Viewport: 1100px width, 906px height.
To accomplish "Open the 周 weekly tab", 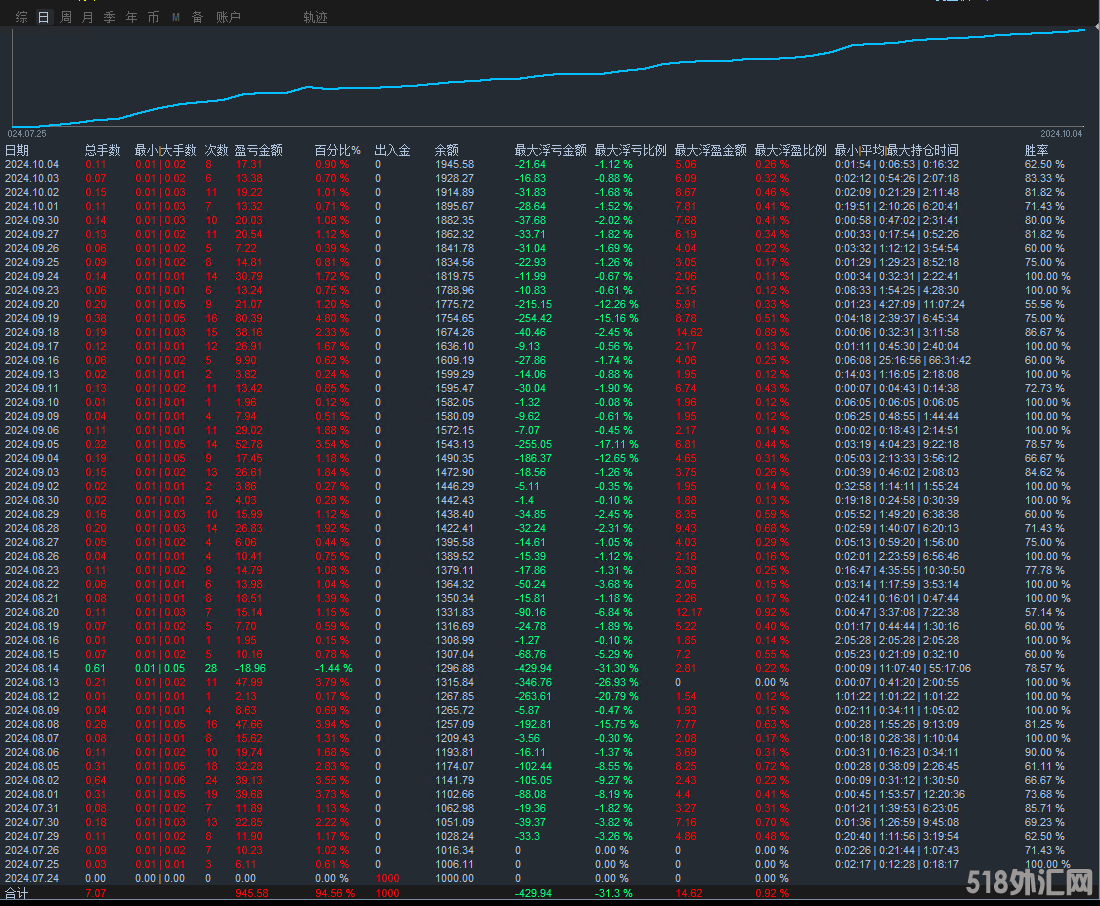I will tap(66, 17).
